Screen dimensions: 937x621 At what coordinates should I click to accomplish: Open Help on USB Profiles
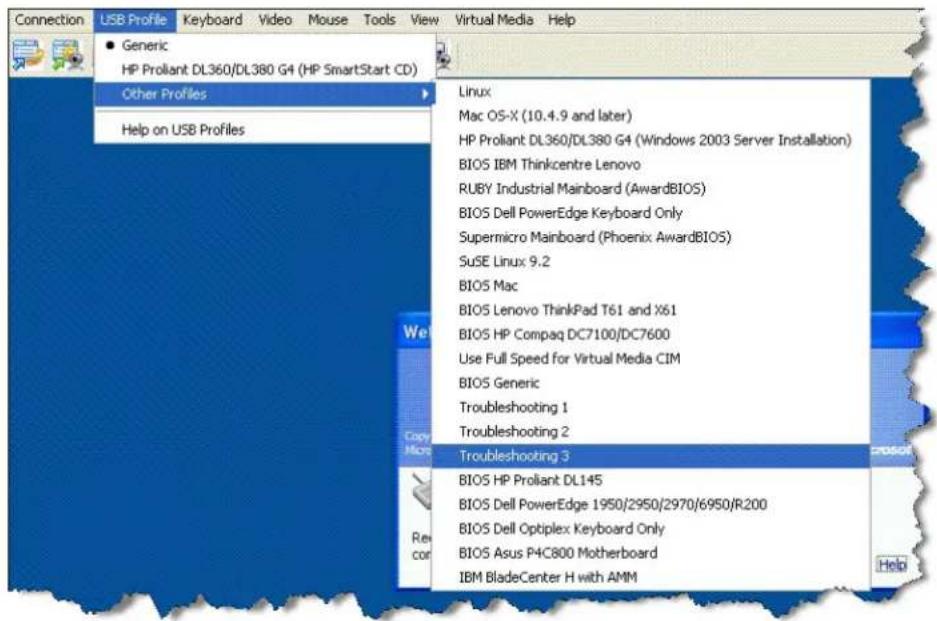coord(264,130)
